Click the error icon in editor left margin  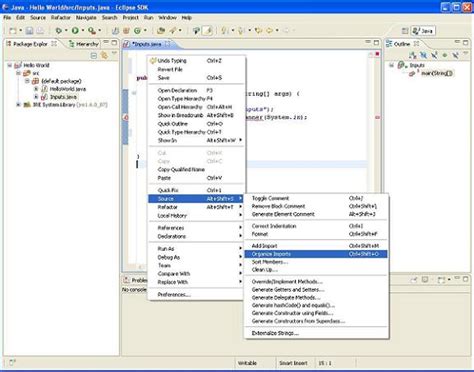pos(126,117)
